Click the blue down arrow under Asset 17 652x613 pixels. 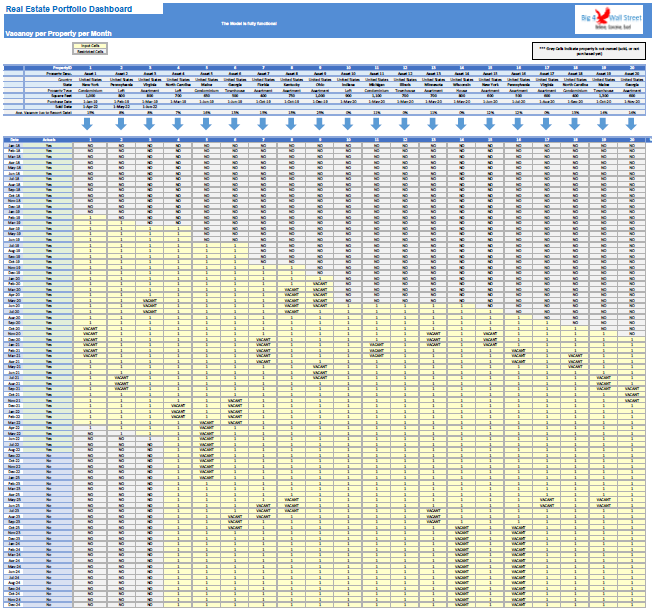pos(546,124)
